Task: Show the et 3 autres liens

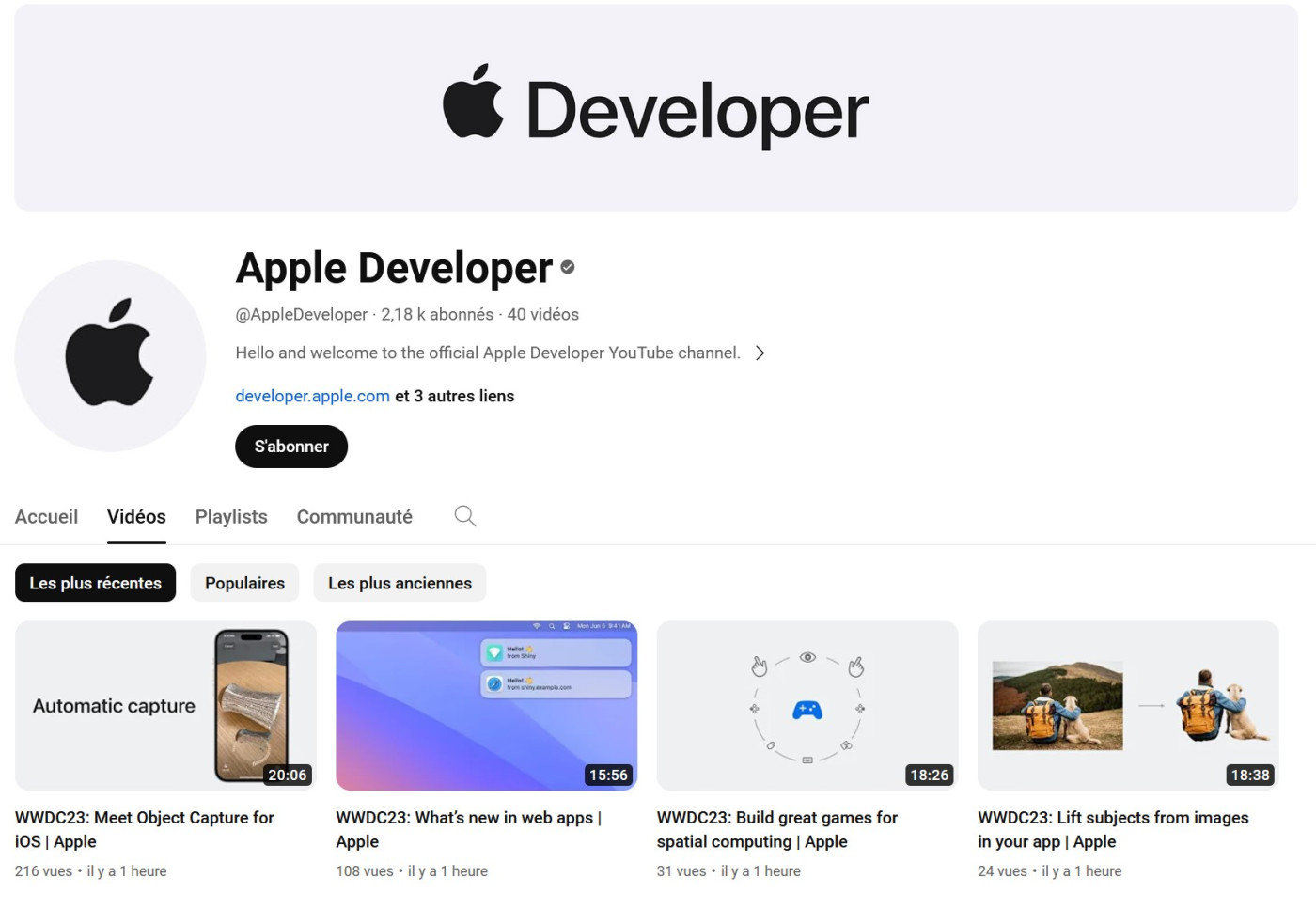Action: coord(454,396)
